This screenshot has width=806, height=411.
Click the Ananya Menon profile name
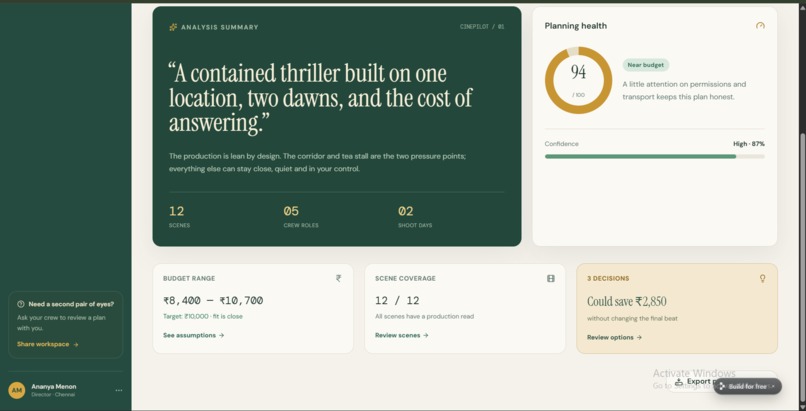click(53, 386)
